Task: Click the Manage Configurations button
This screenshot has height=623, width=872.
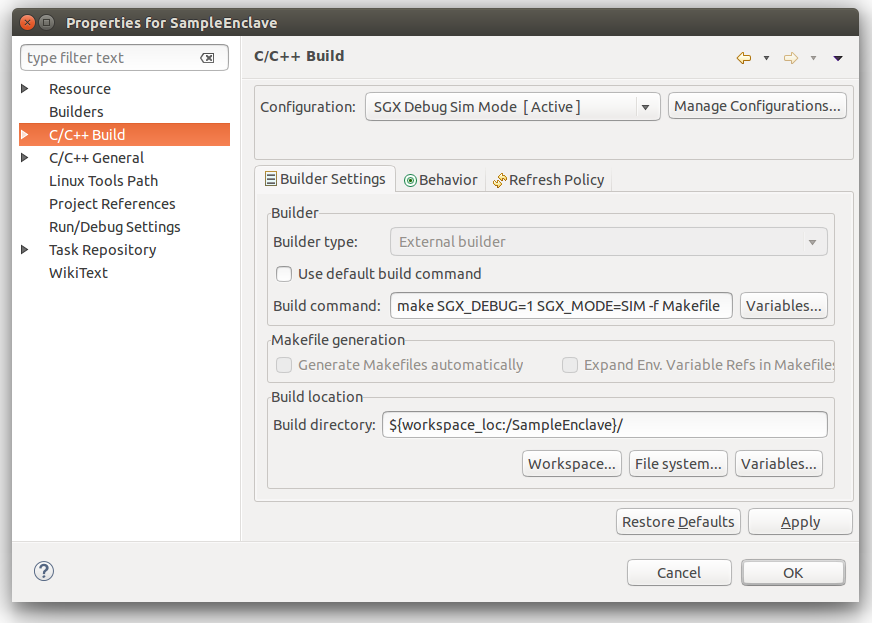Action: pos(757,106)
